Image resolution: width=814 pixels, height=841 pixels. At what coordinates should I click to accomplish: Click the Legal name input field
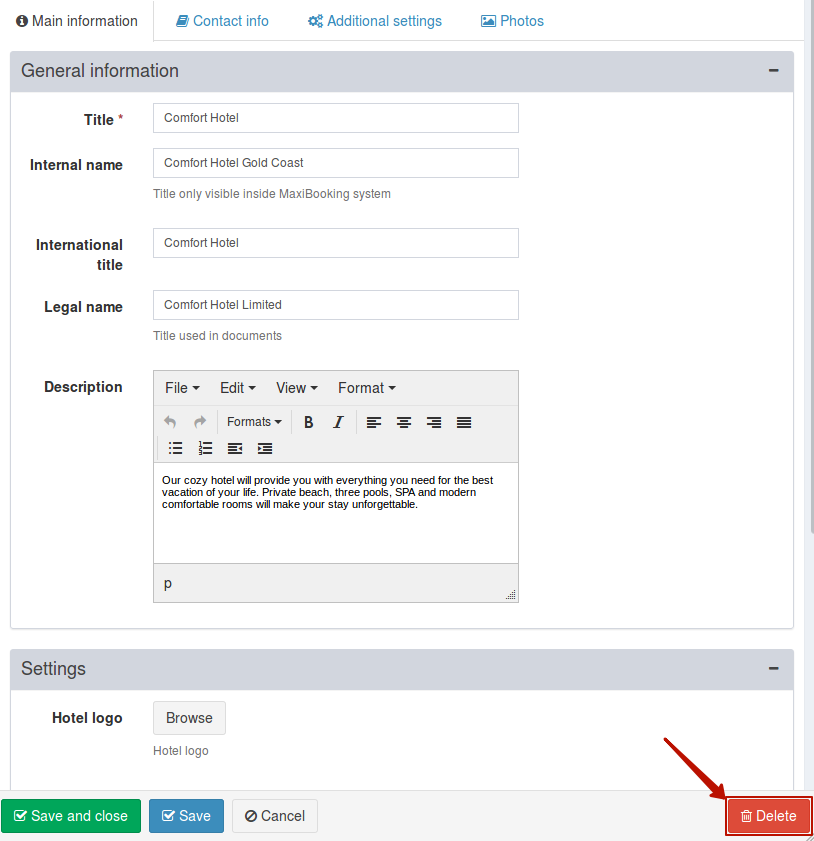pos(336,305)
